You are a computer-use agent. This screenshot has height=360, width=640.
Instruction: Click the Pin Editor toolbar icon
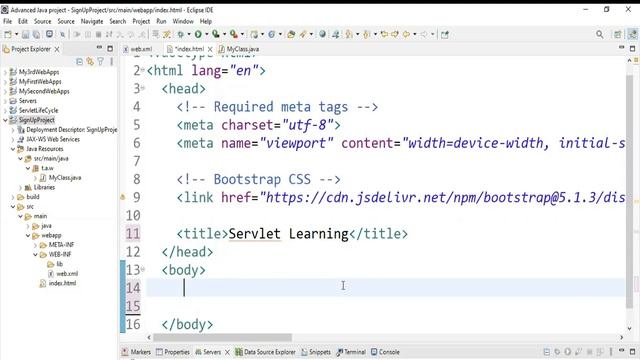pyautogui.click(x=445, y=35)
